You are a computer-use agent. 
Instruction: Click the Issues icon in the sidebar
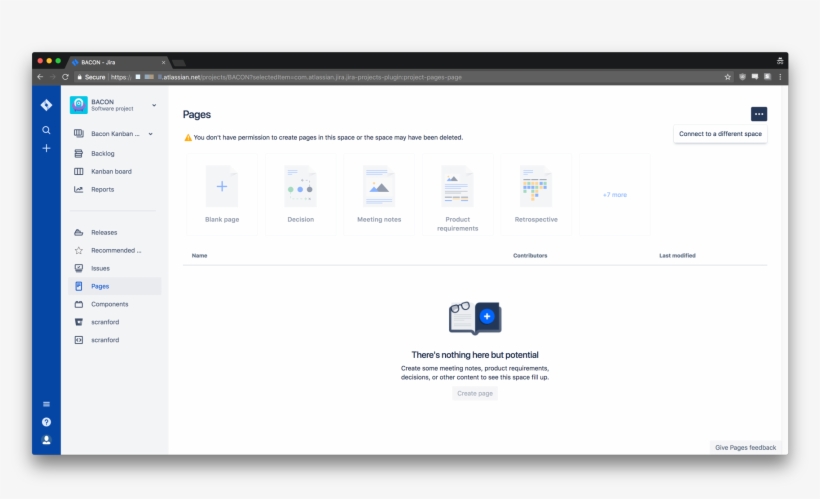point(78,268)
